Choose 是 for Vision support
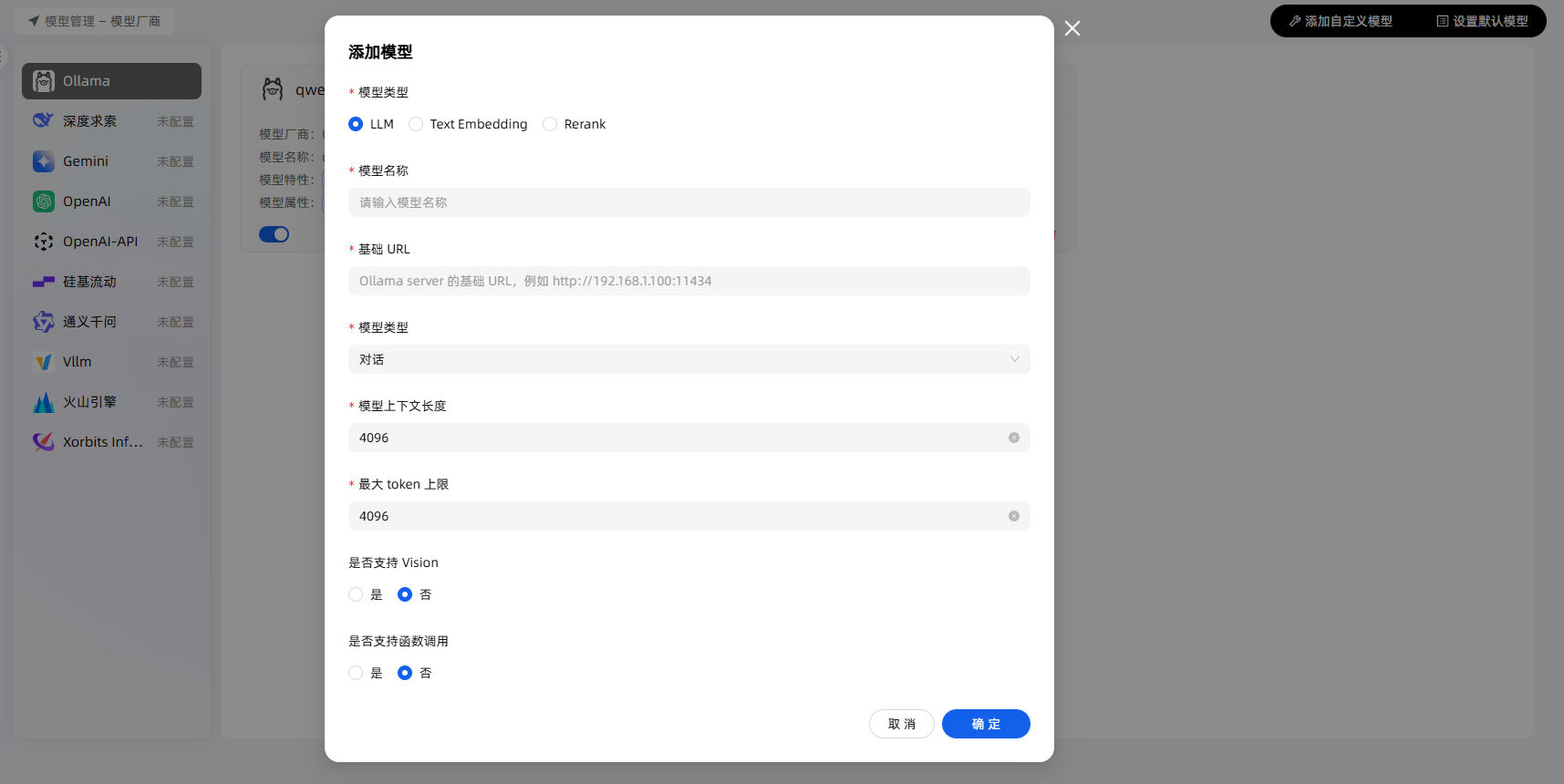 (356, 594)
